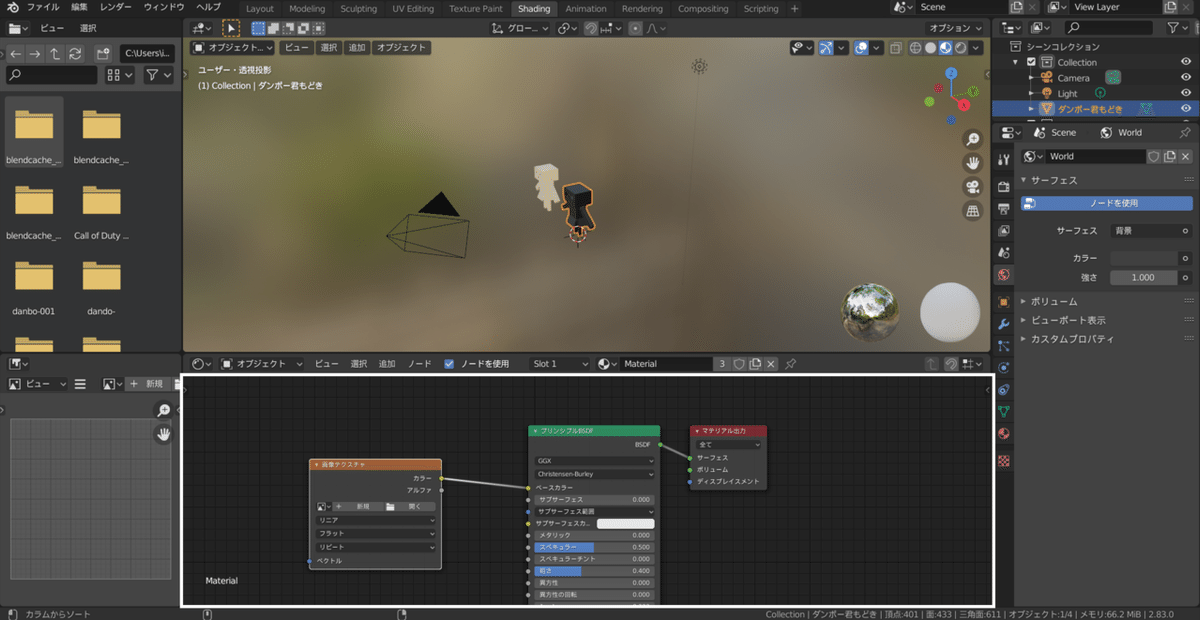This screenshot has height=620, width=1200.
Task: Click the viewport pan hand icon
Action: 973,163
